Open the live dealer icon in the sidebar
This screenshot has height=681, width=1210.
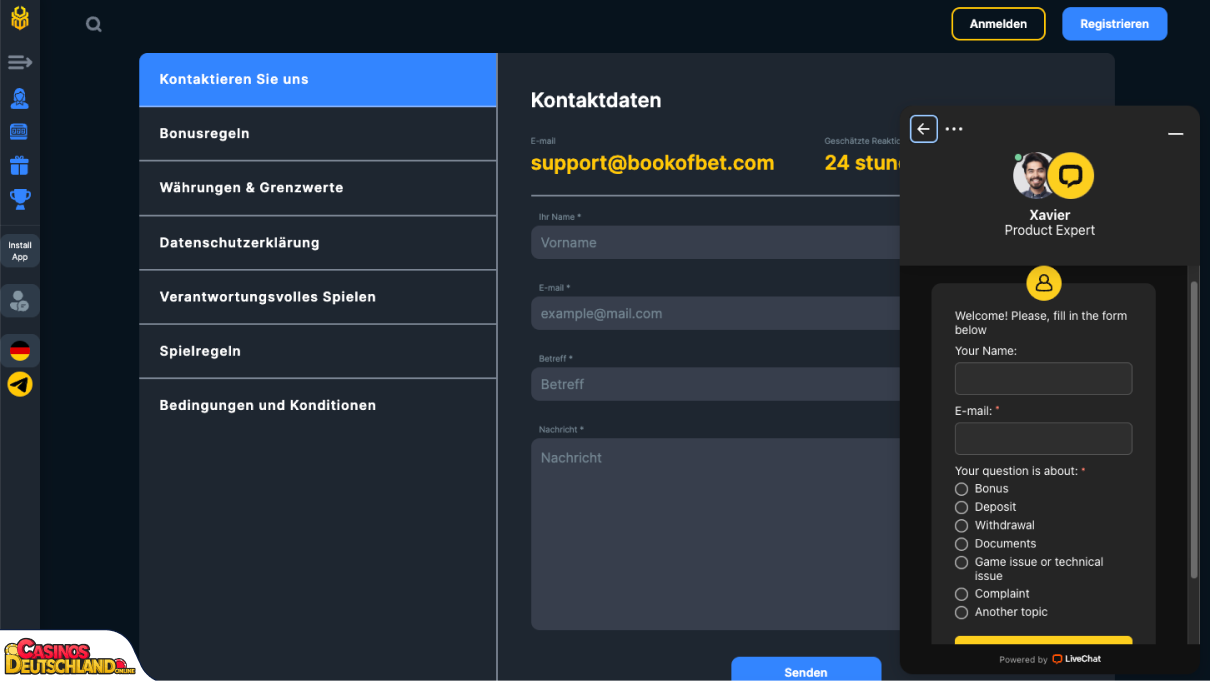point(20,98)
